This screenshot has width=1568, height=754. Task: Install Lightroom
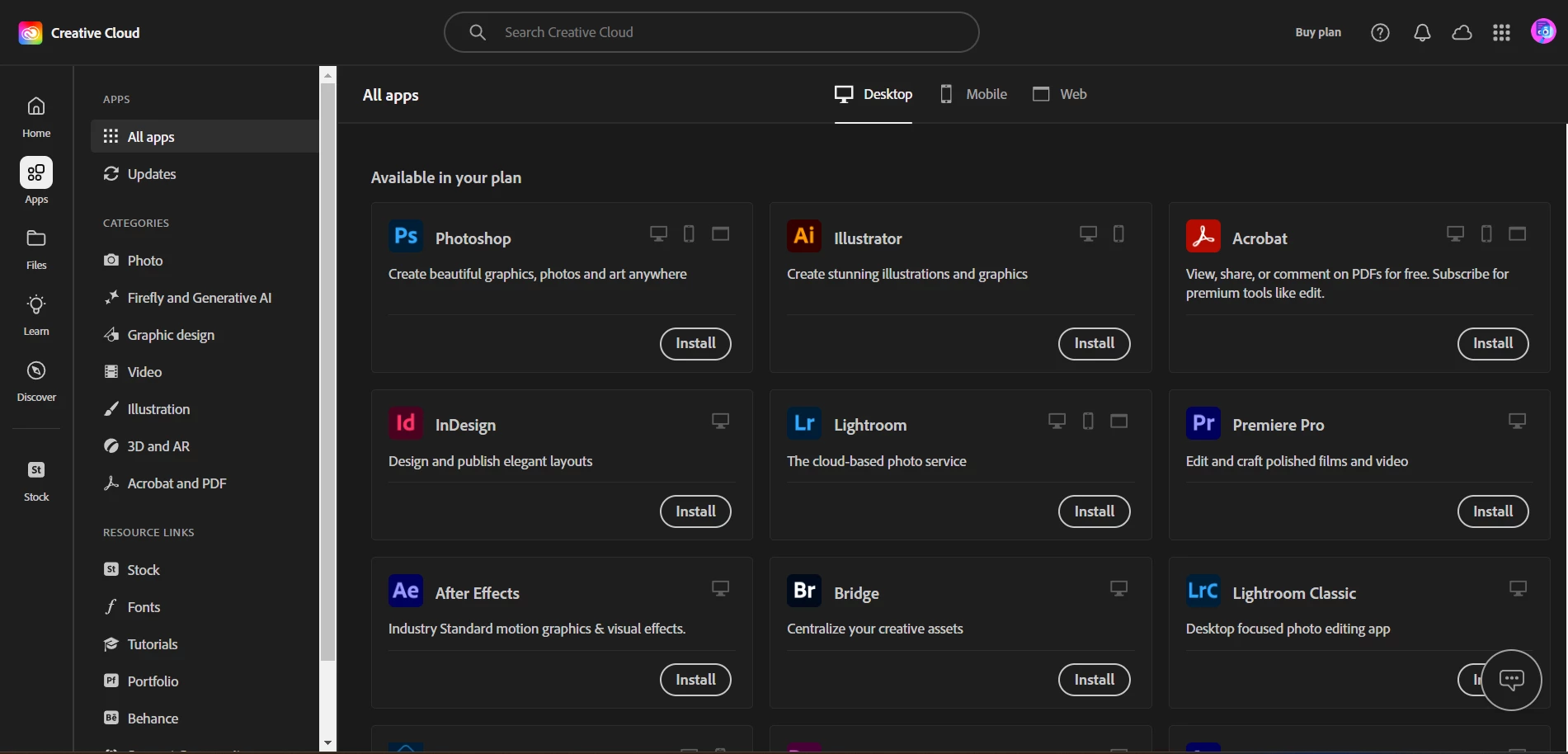tap(1094, 511)
